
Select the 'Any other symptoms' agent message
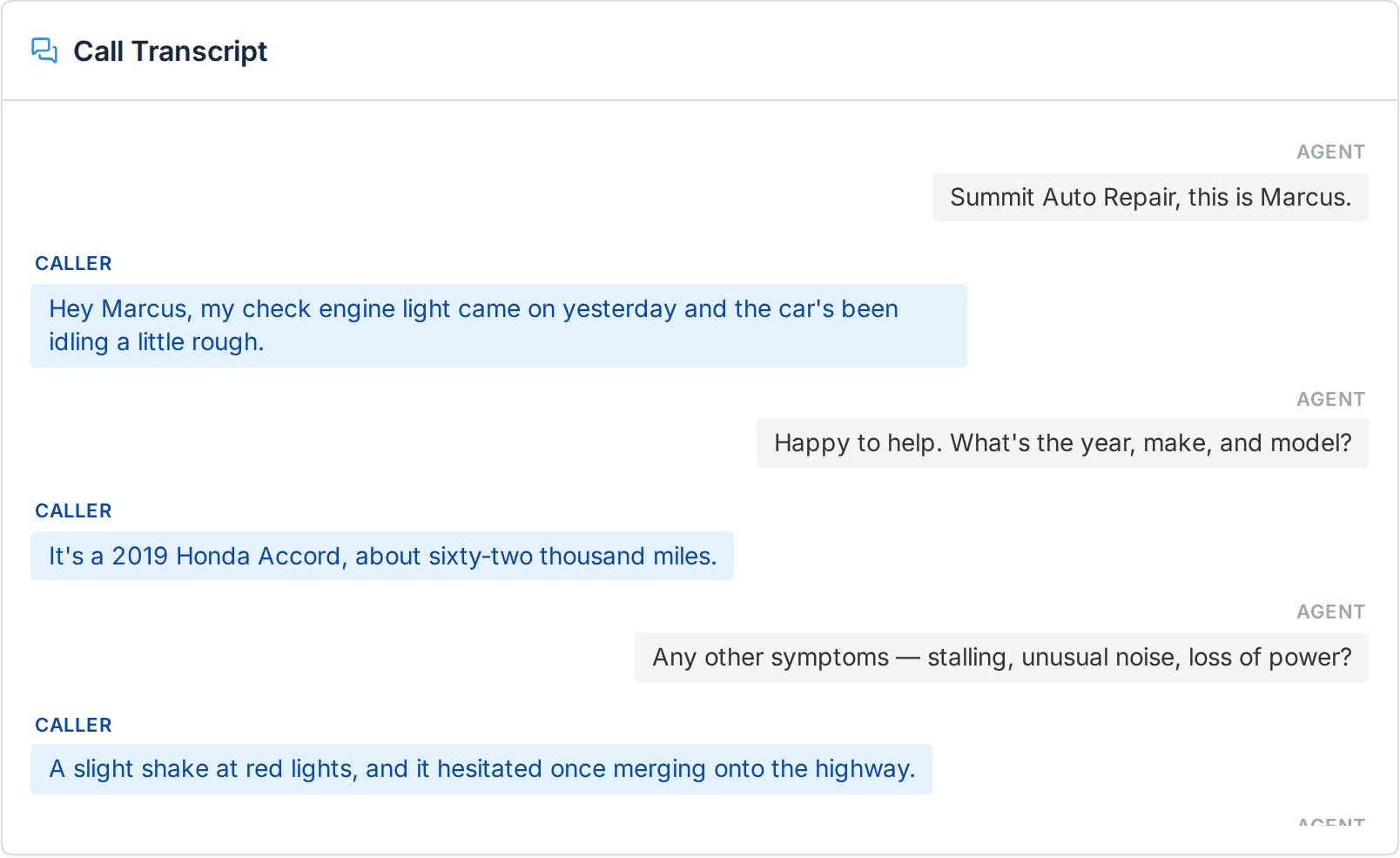pyautogui.click(x=1002, y=658)
